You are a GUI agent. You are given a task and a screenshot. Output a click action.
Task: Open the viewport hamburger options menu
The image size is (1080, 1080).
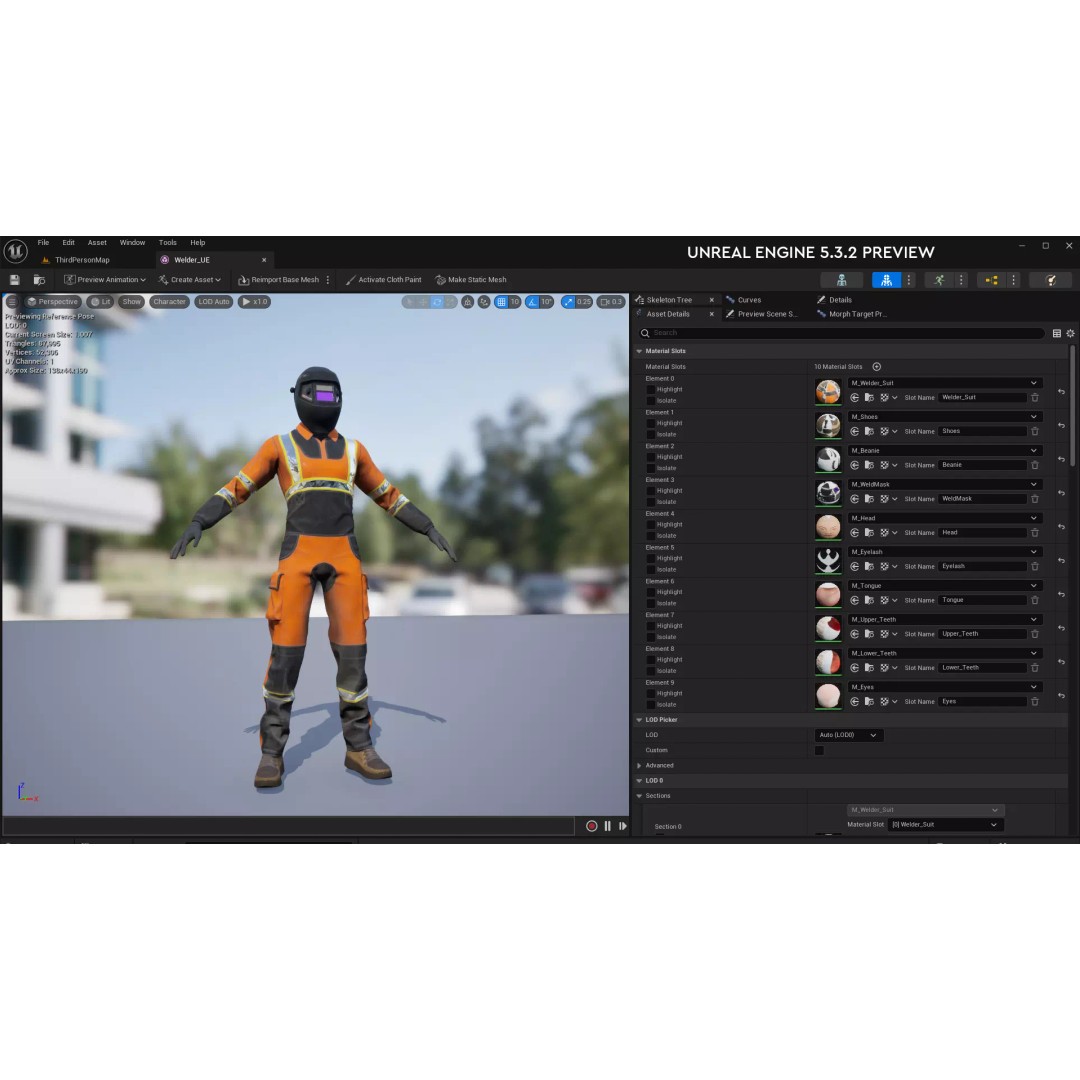point(12,302)
